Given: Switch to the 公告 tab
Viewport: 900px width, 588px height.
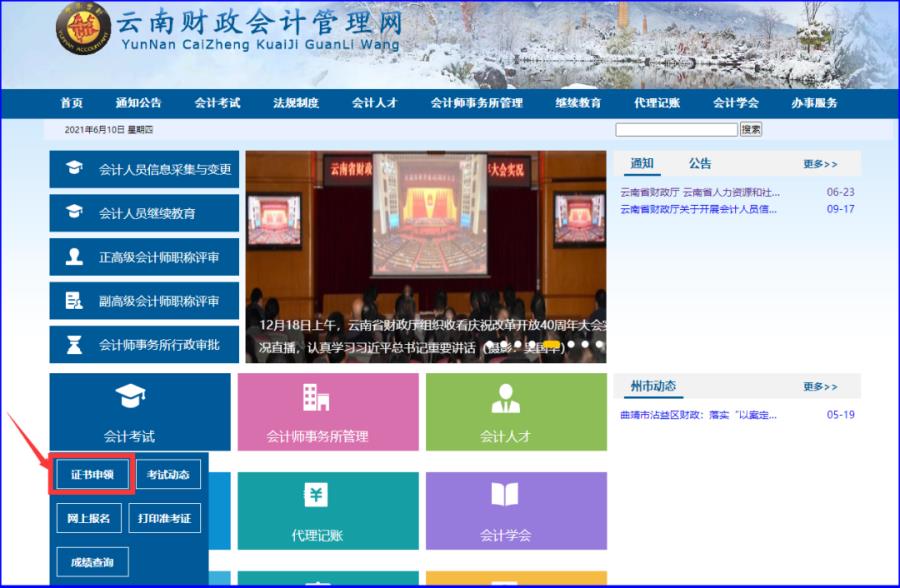Looking at the screenshot, I should (700, 164).
